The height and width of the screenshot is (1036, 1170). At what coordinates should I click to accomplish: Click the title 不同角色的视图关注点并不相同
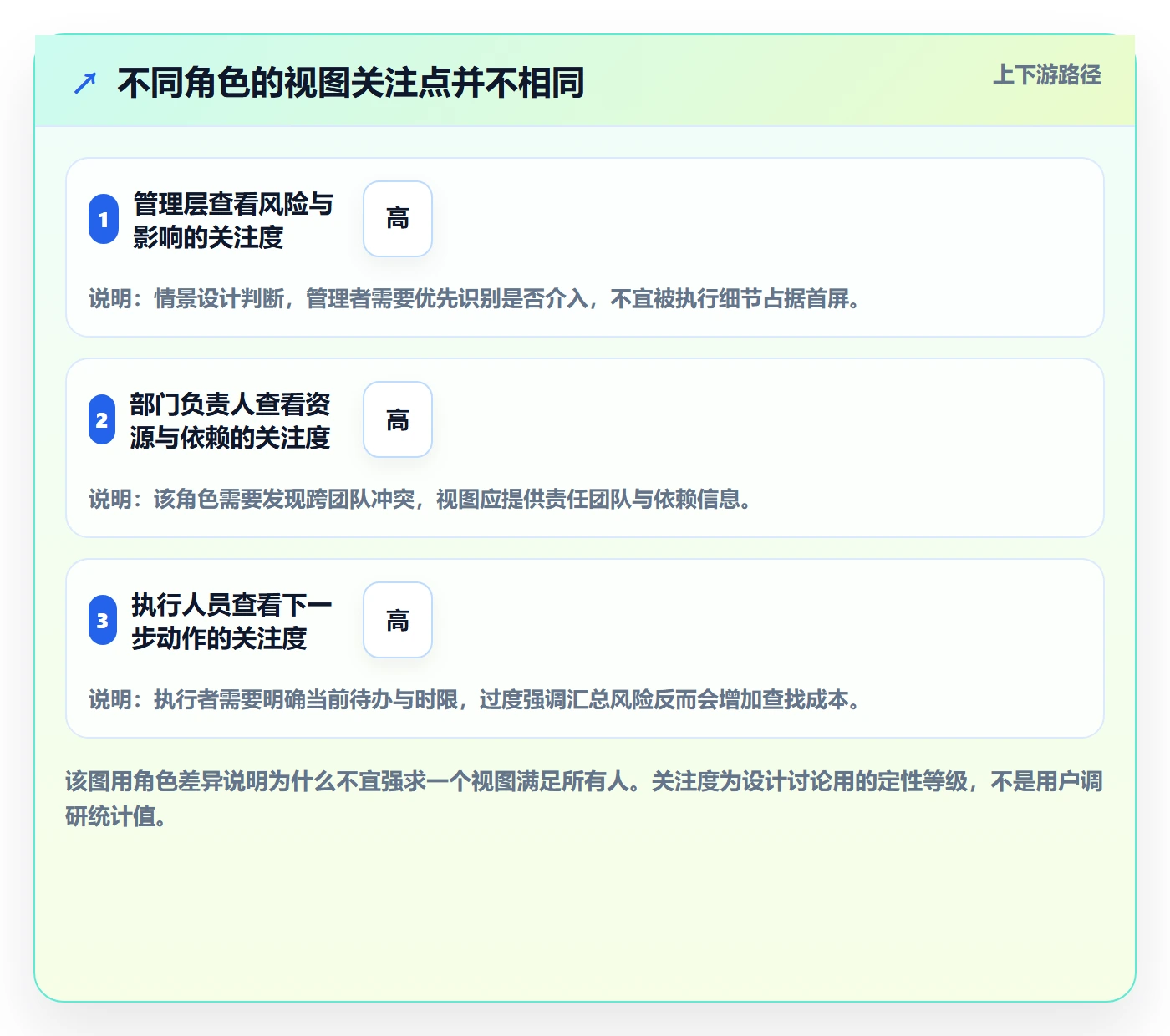pos(350,84)
